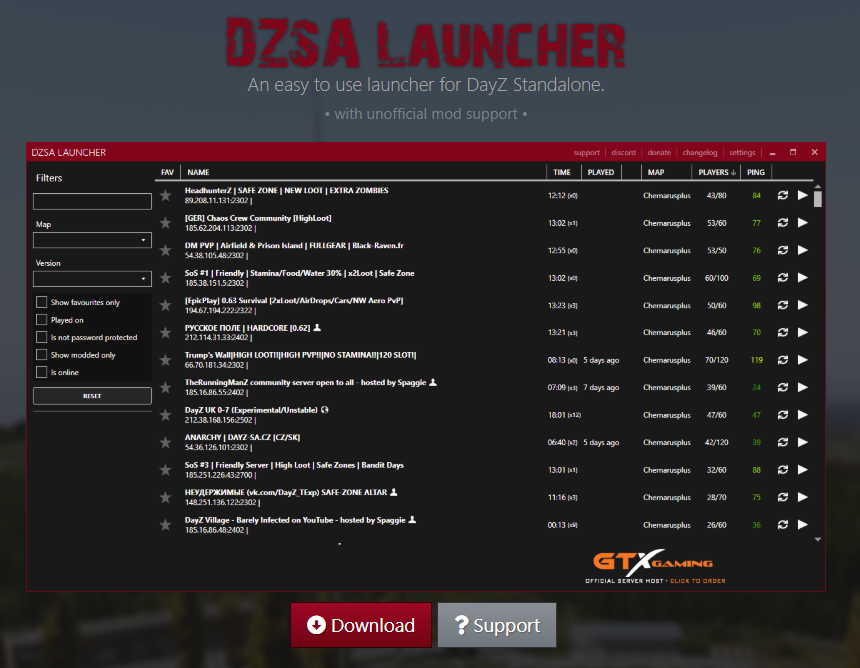Star the SoS #3 Friendly Server
Viewport: 860px width, 668px height.
pos(165,469)
